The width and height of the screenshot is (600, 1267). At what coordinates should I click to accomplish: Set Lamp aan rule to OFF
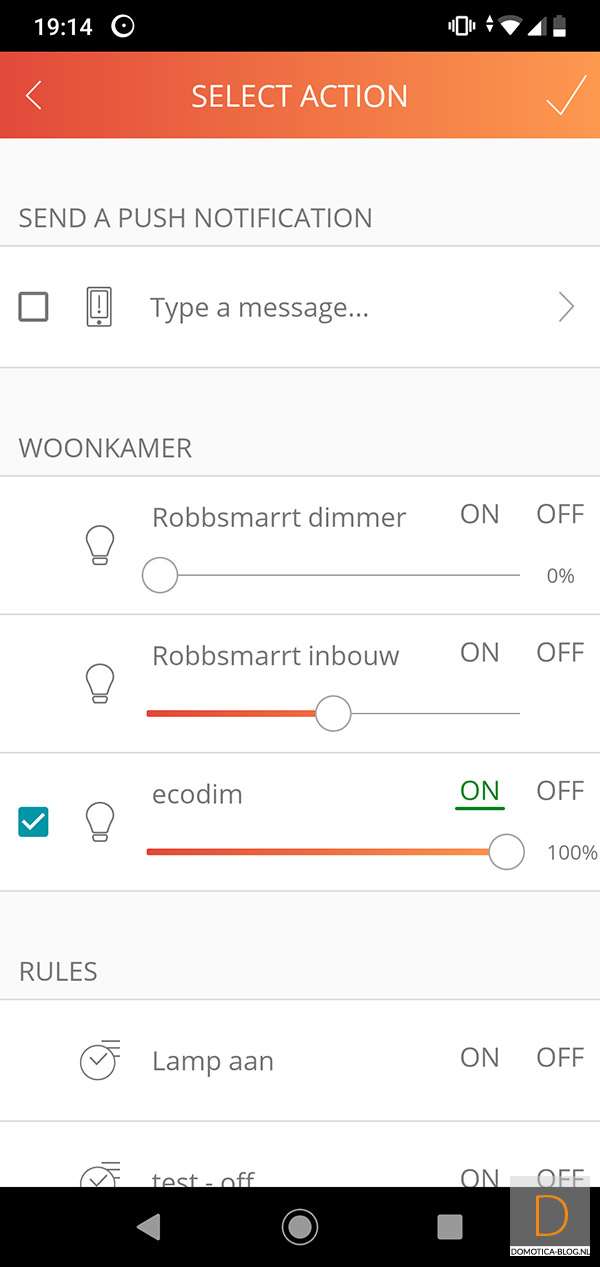pyautogui.click(x=560, y=1058)
